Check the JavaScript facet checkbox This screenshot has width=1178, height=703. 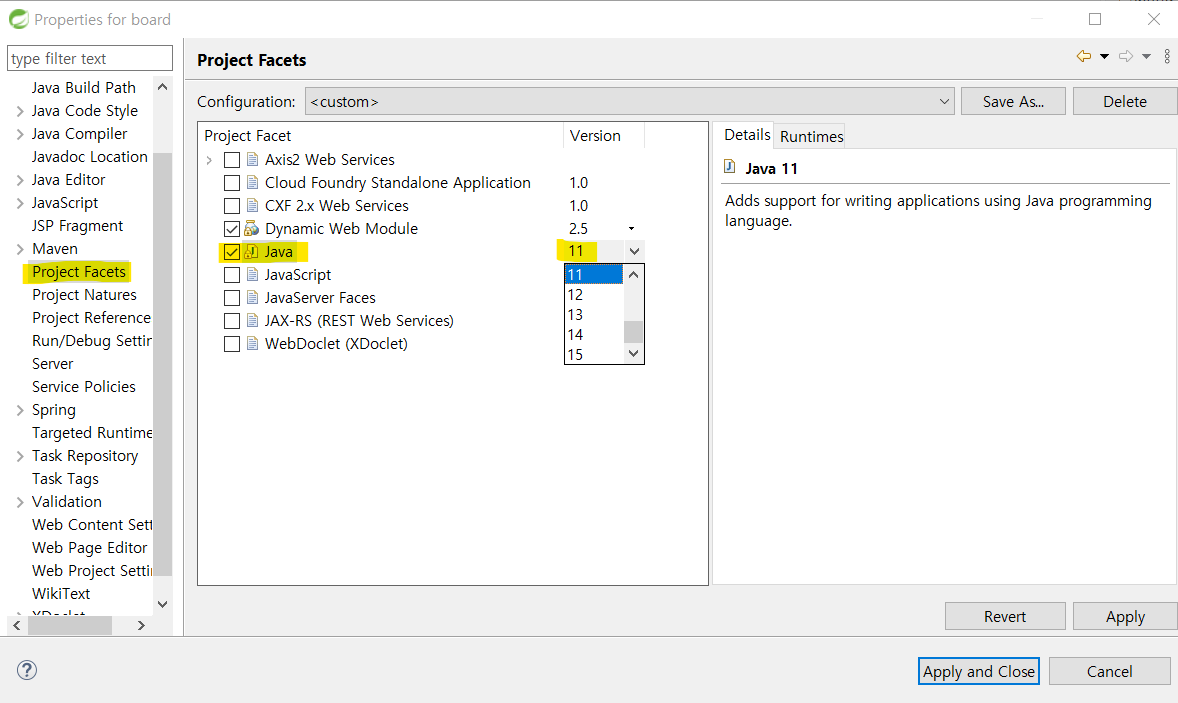(x=232, y=275)
